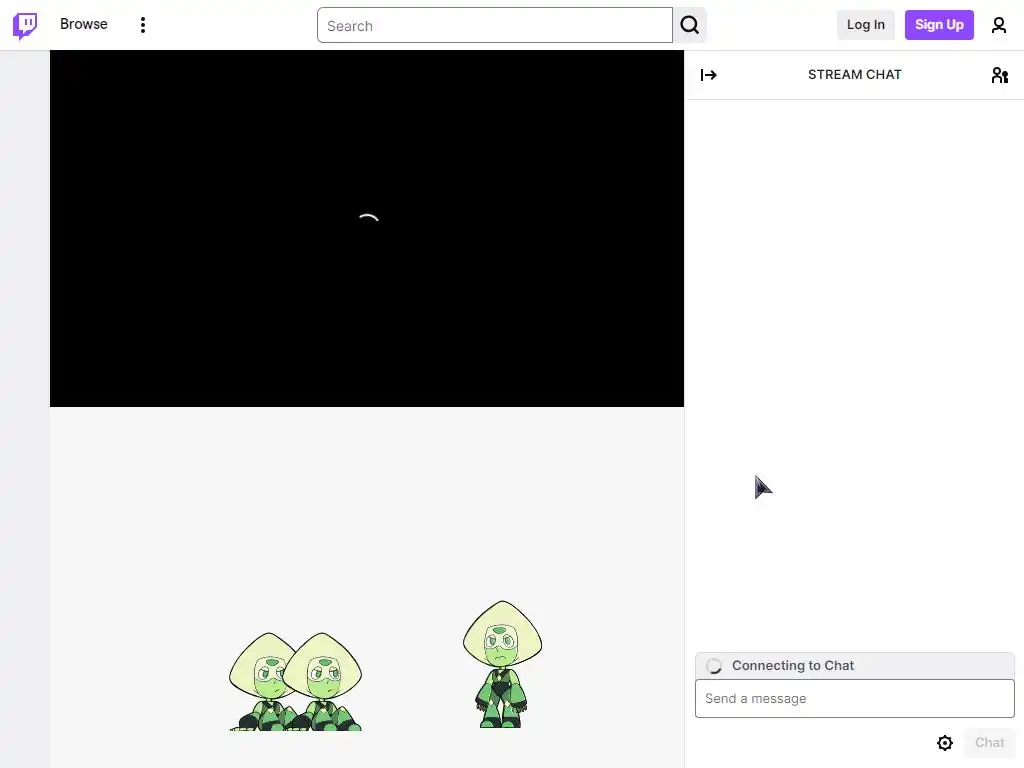1024x768 pixels.
Task: Open the user account icon menu
Action: 999,25
